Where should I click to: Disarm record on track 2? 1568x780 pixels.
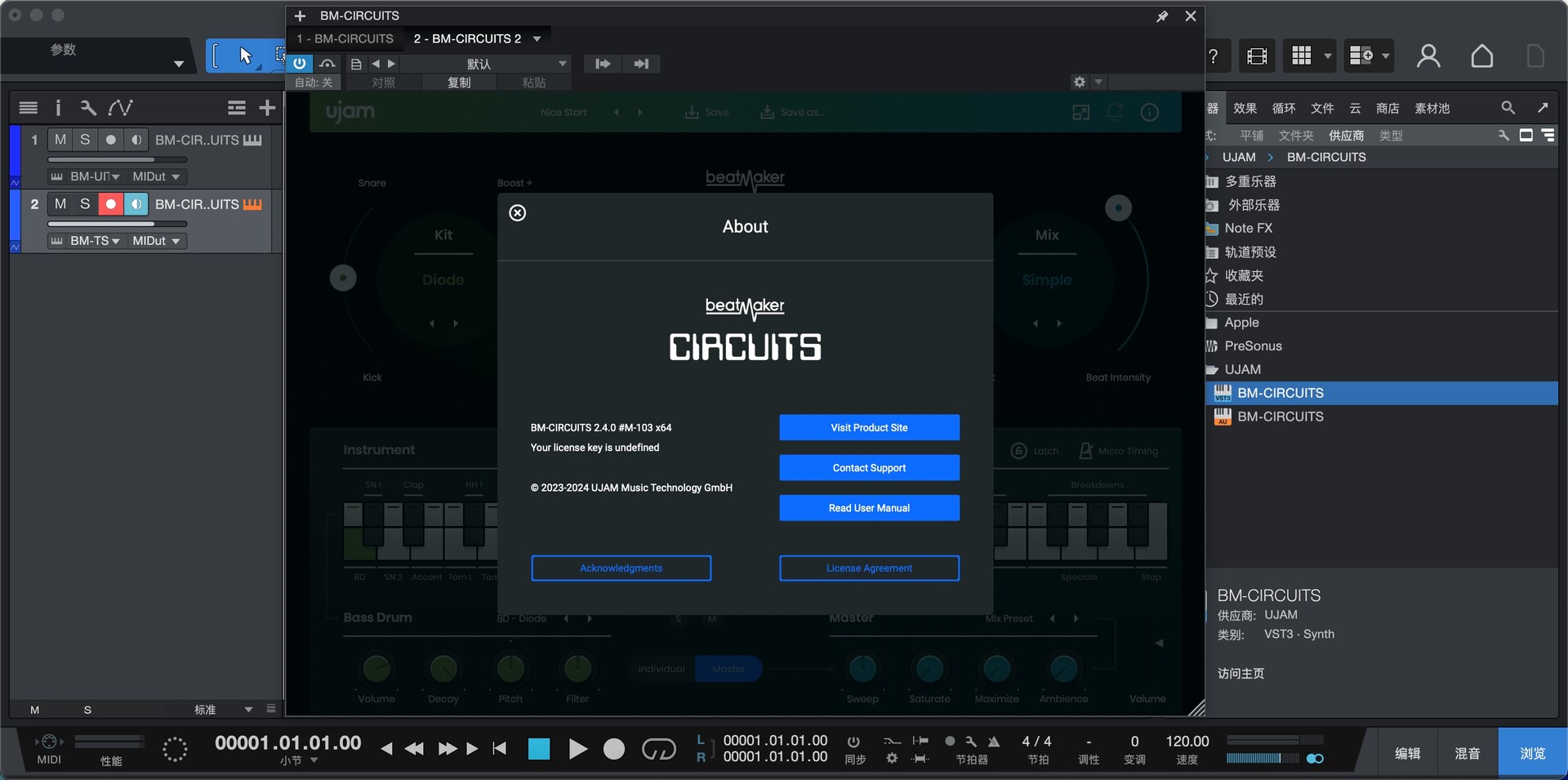tap(110, 203)
